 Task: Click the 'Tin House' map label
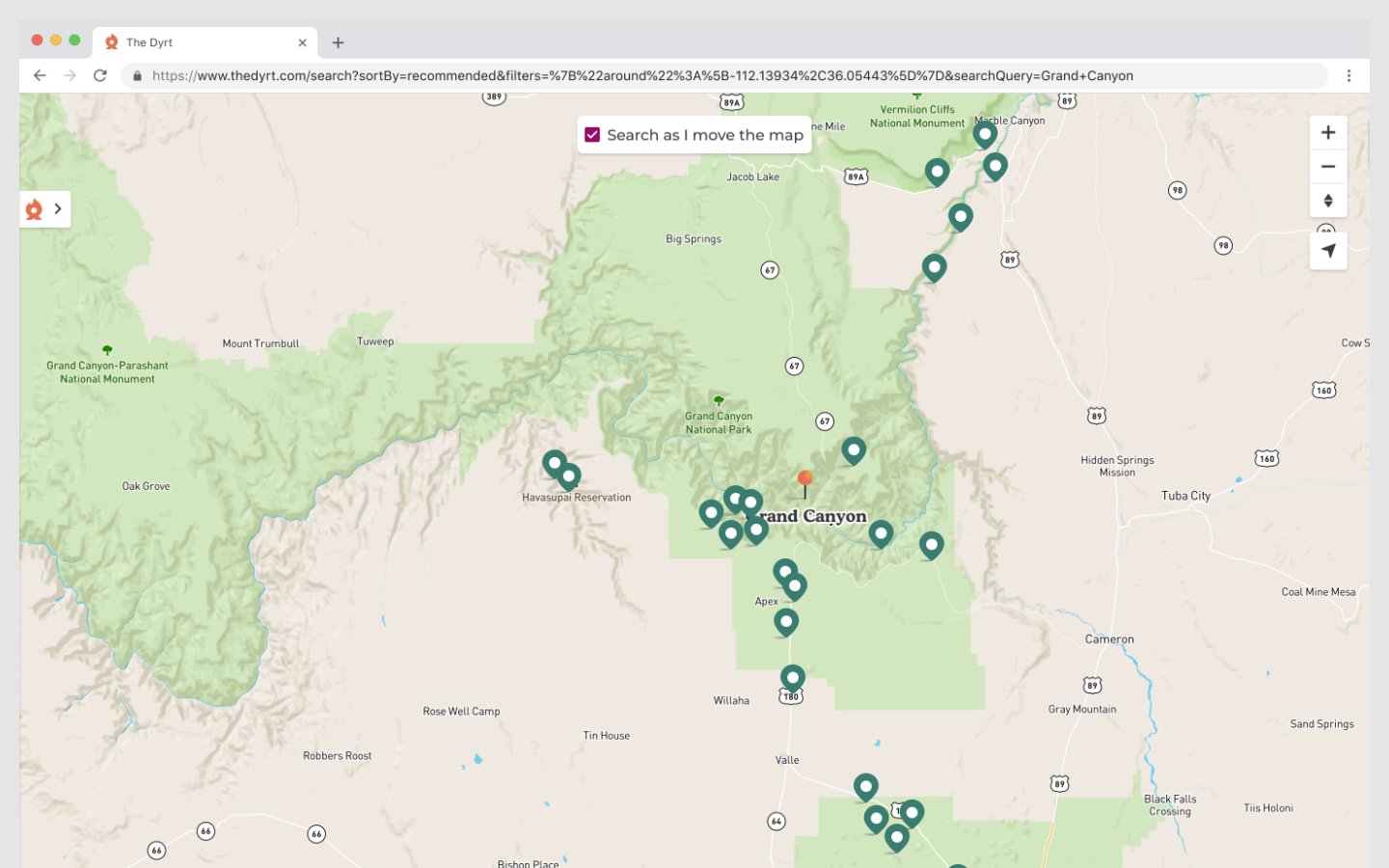tap(606, 736)
